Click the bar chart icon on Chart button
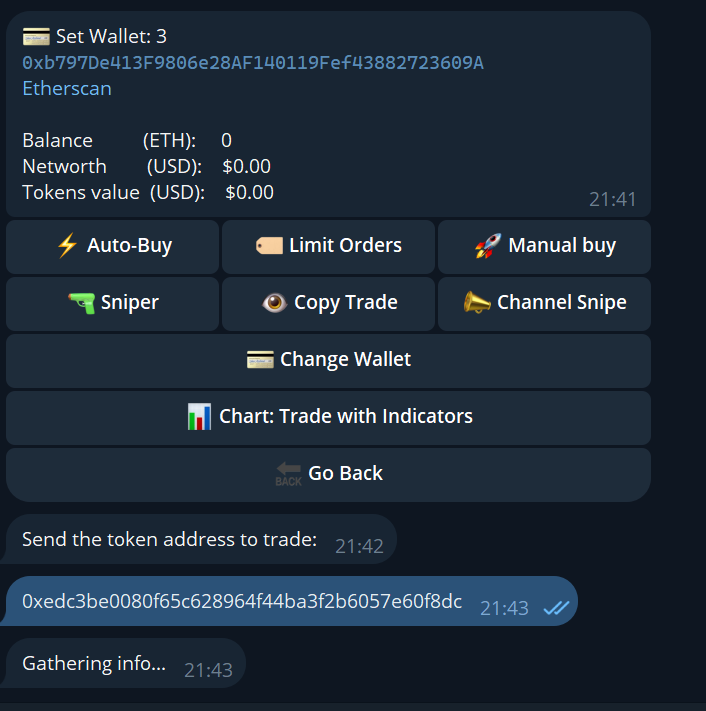This screenshot has height=711, width=706. [x=199, y=416]
